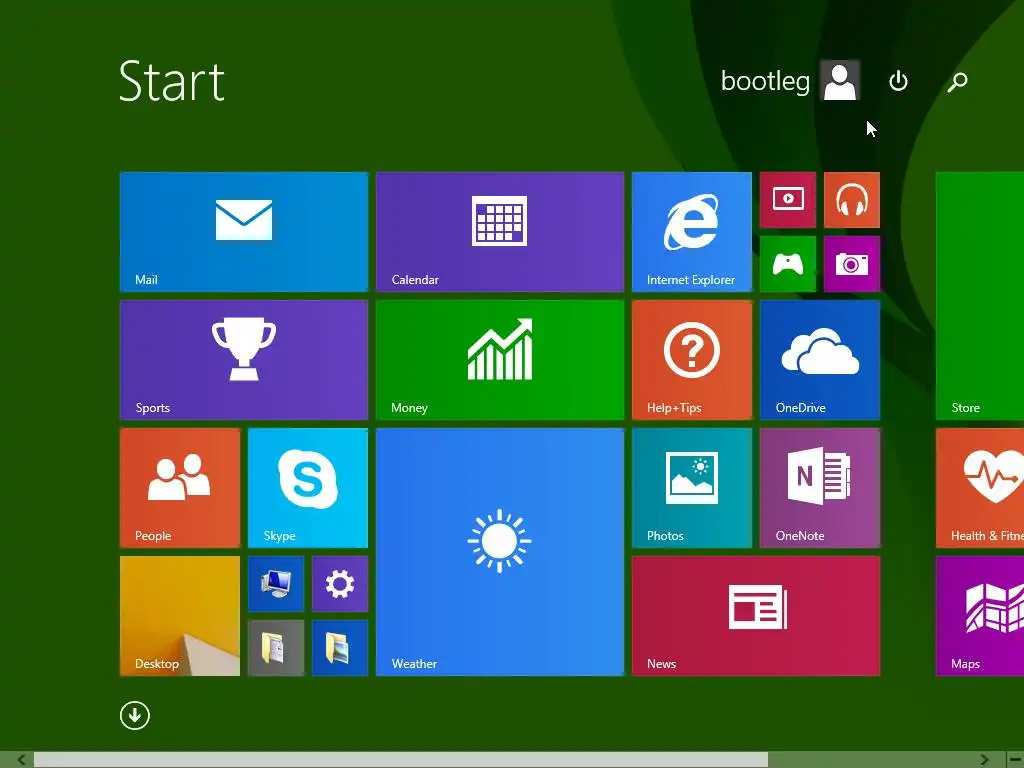Open the OneDrive tile
This screenshot has width=1024, height=768.
(820, 360)
